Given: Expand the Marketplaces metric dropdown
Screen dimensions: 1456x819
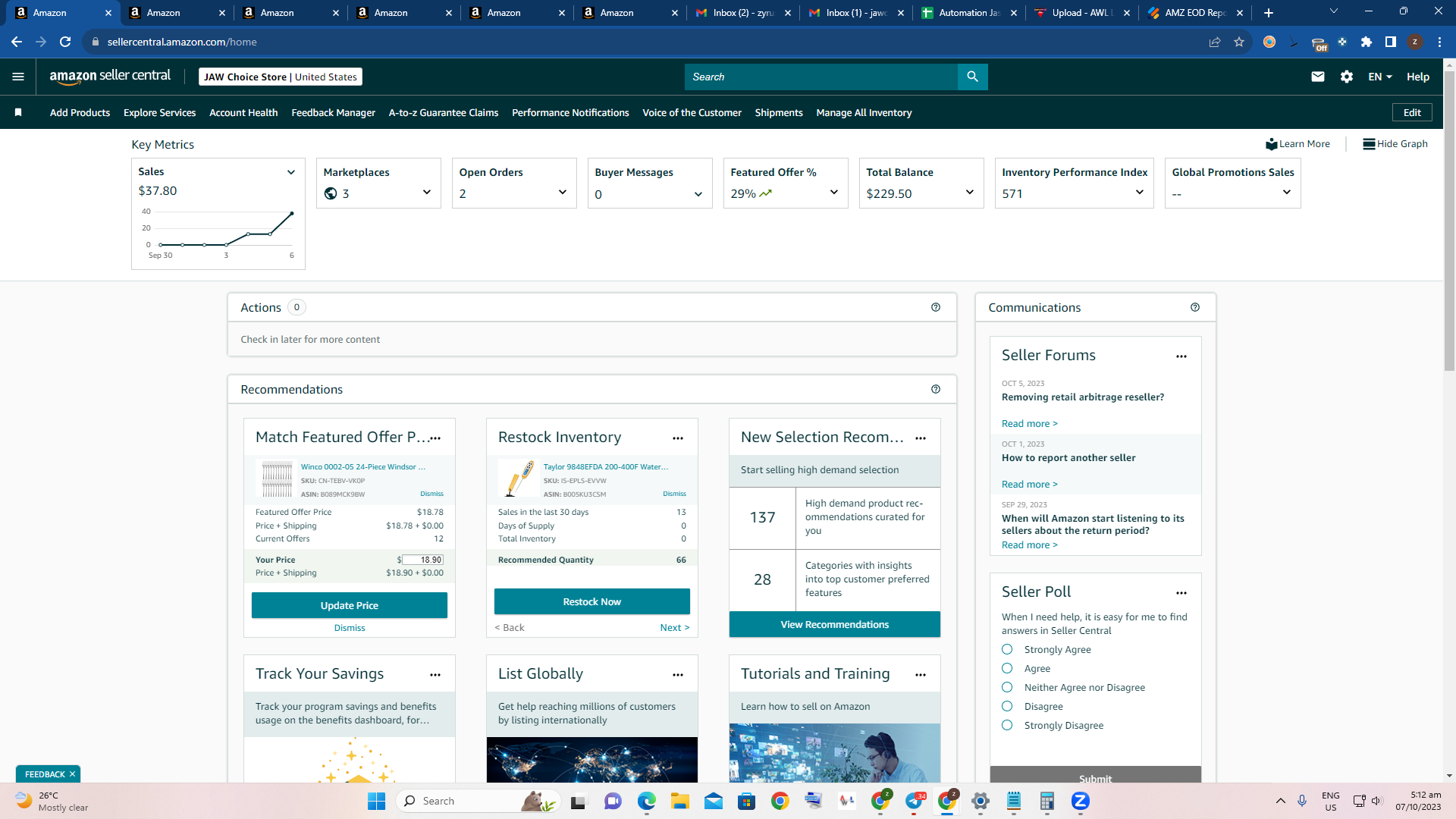Looking at the screenshot, I should [427, 193].
